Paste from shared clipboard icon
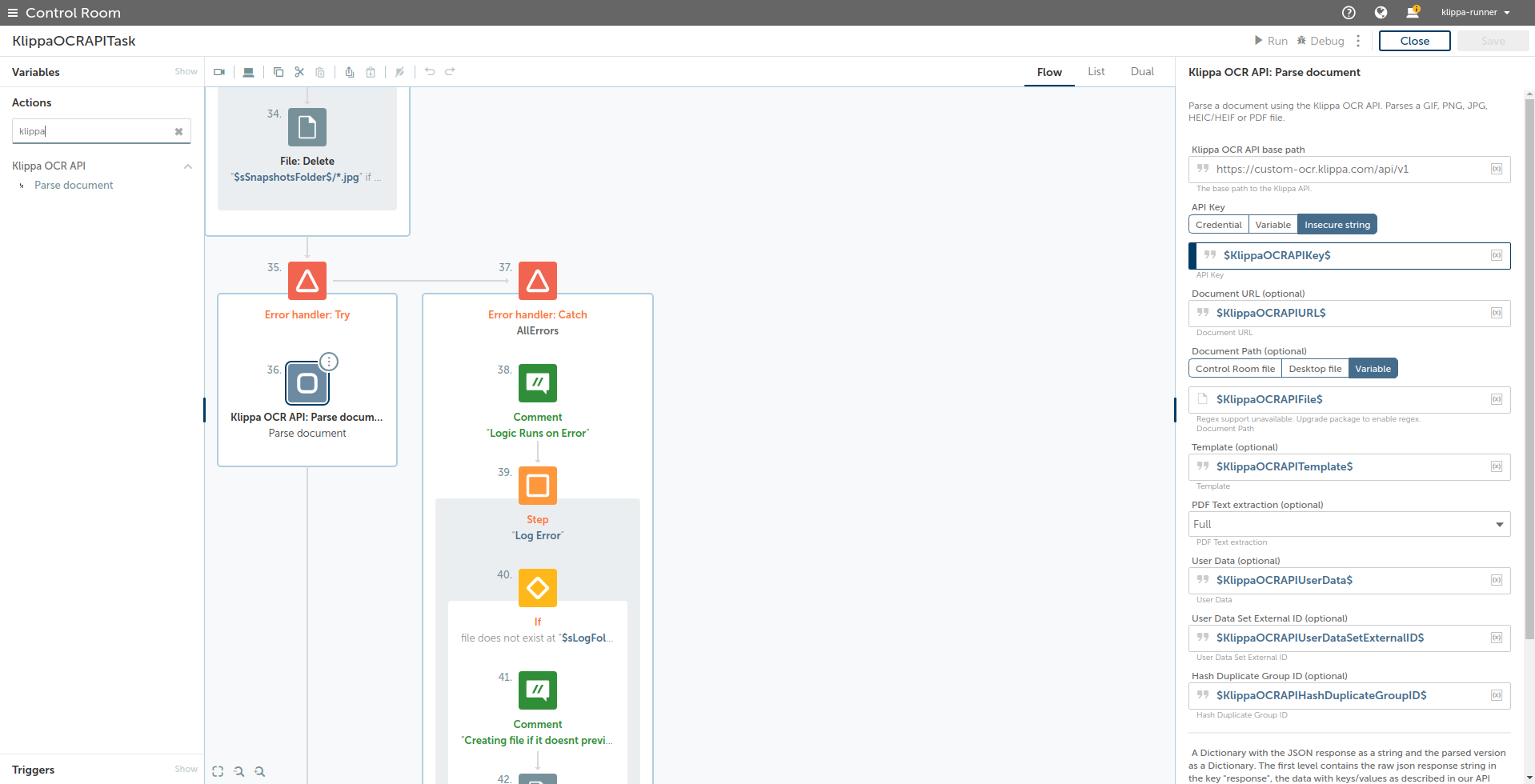Screen dimensions: 1535x784 click(x=371, y=72)
